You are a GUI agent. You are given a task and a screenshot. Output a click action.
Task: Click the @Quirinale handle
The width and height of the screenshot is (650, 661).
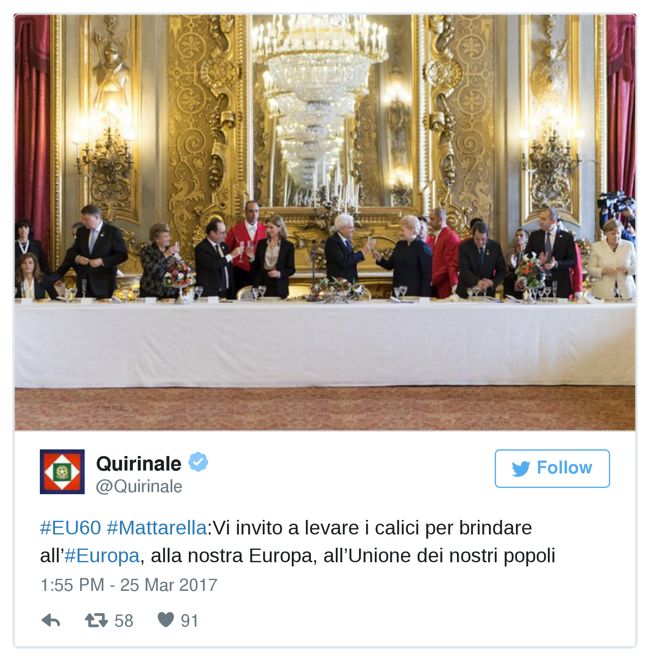(x=139, y=486)
